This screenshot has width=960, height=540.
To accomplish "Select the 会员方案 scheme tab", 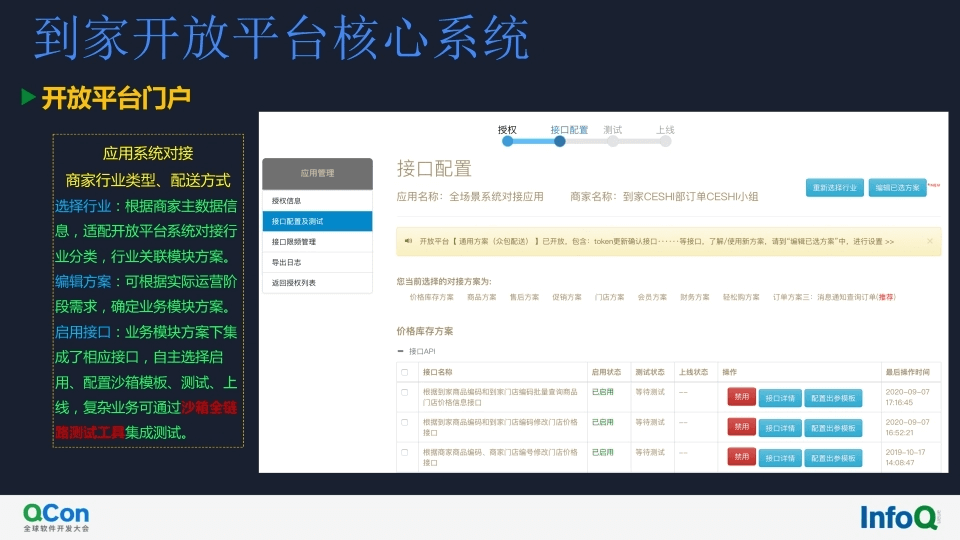I will click(x=652, y=297).
